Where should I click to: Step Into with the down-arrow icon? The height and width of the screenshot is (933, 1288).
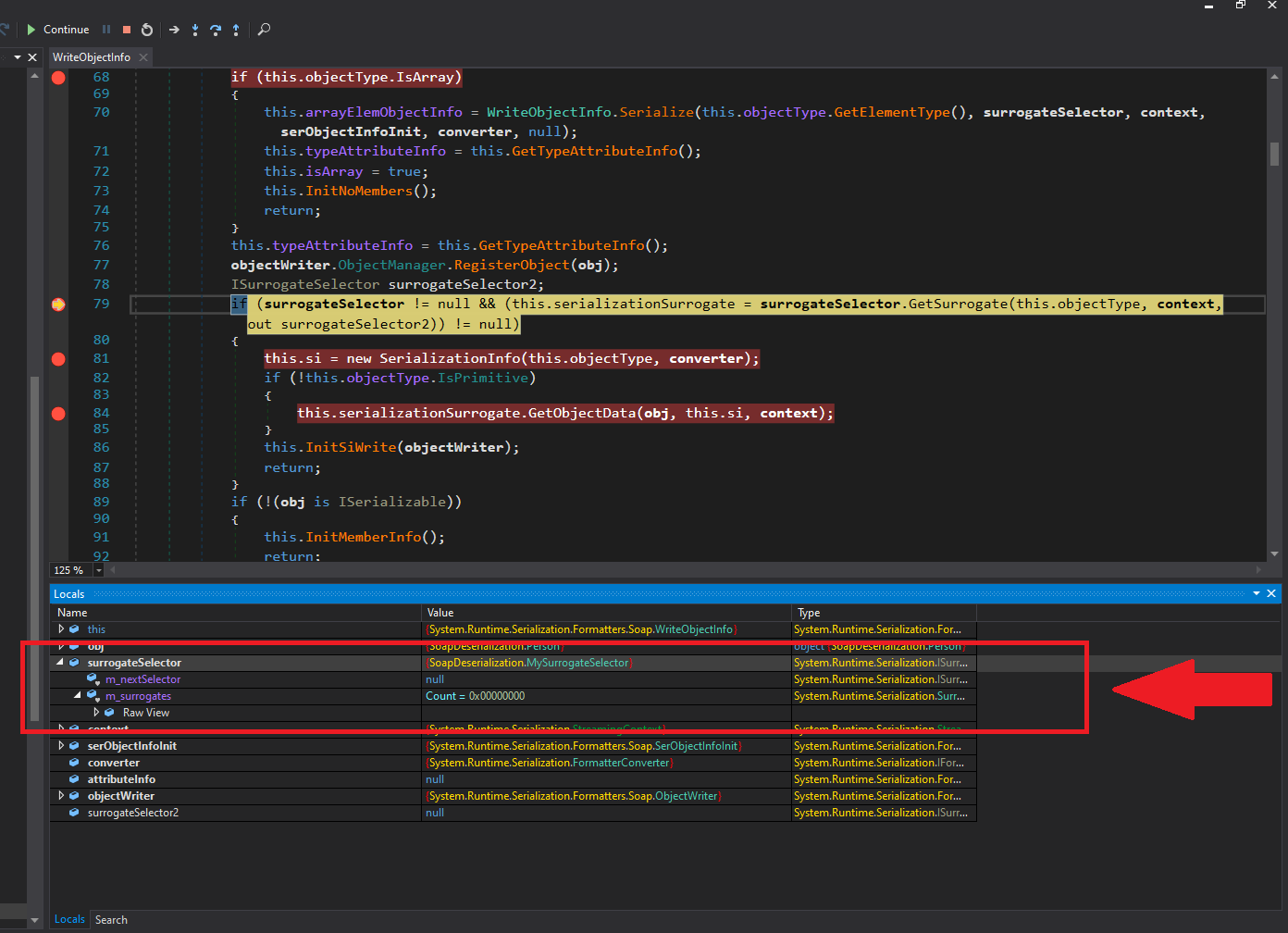[x=195, y=30]
